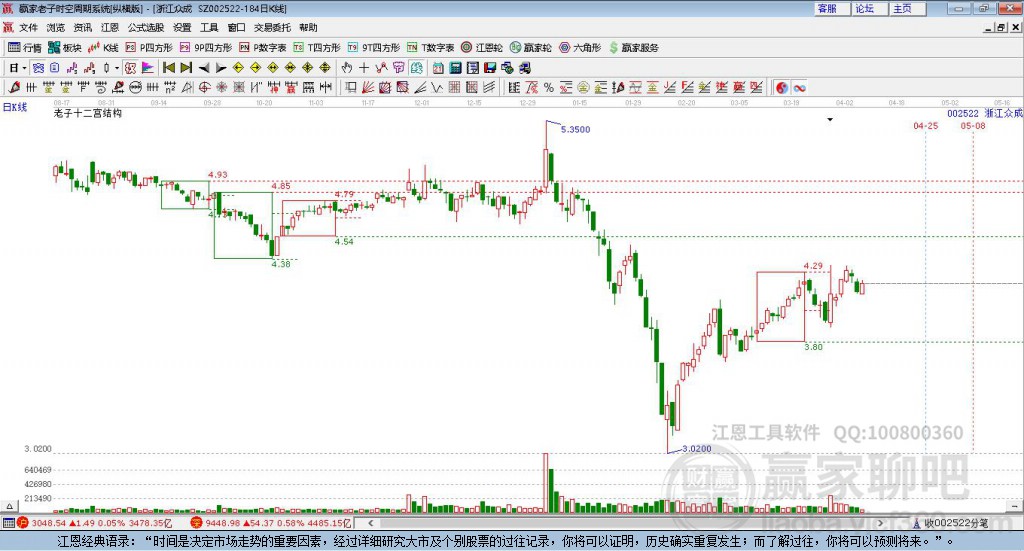Click the 客服 customer service button
This screenshot has height=551, width=1024.
(827, 8)
